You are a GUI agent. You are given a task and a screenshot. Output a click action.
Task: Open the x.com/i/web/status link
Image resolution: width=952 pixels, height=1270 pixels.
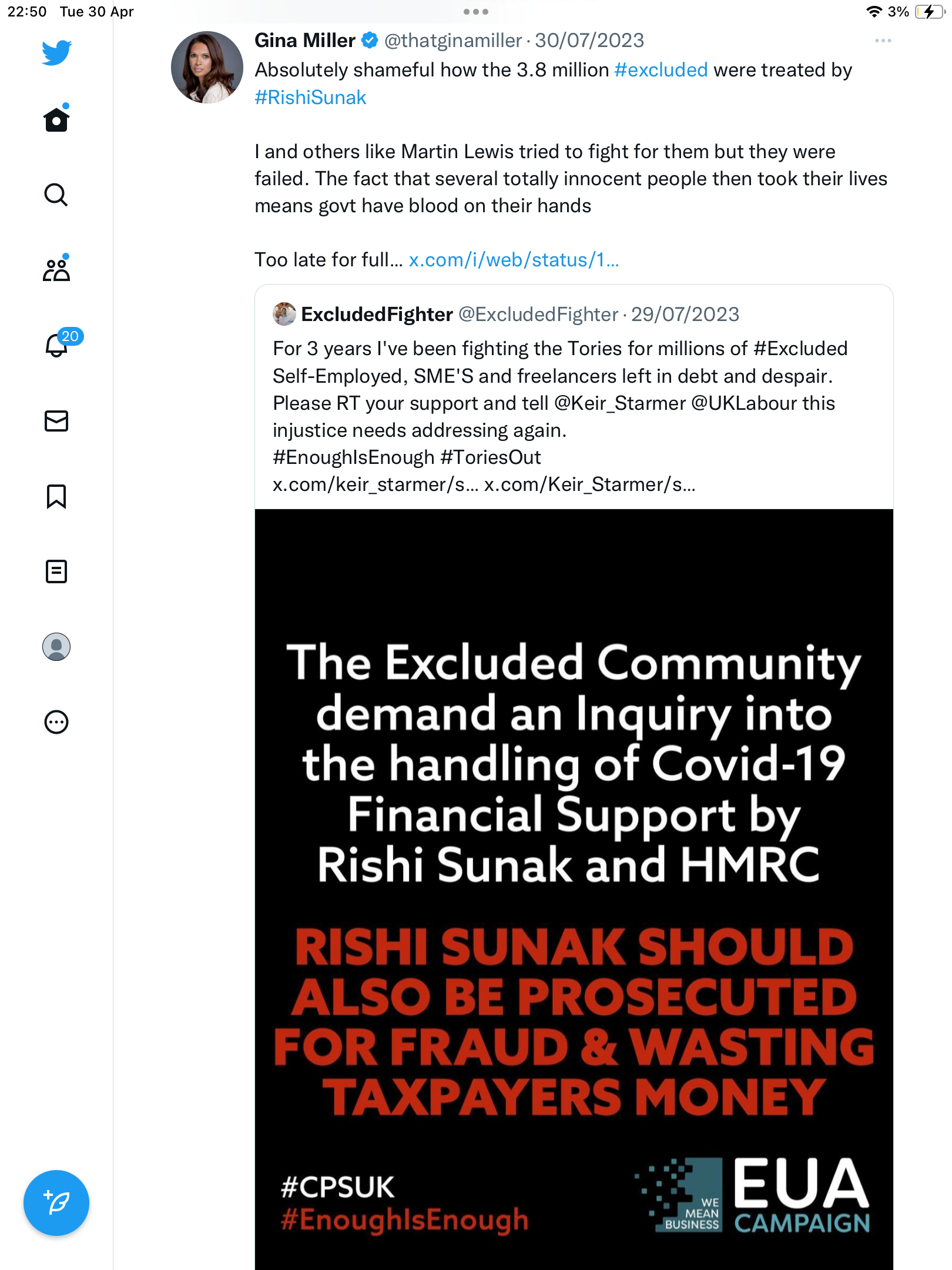514,260
